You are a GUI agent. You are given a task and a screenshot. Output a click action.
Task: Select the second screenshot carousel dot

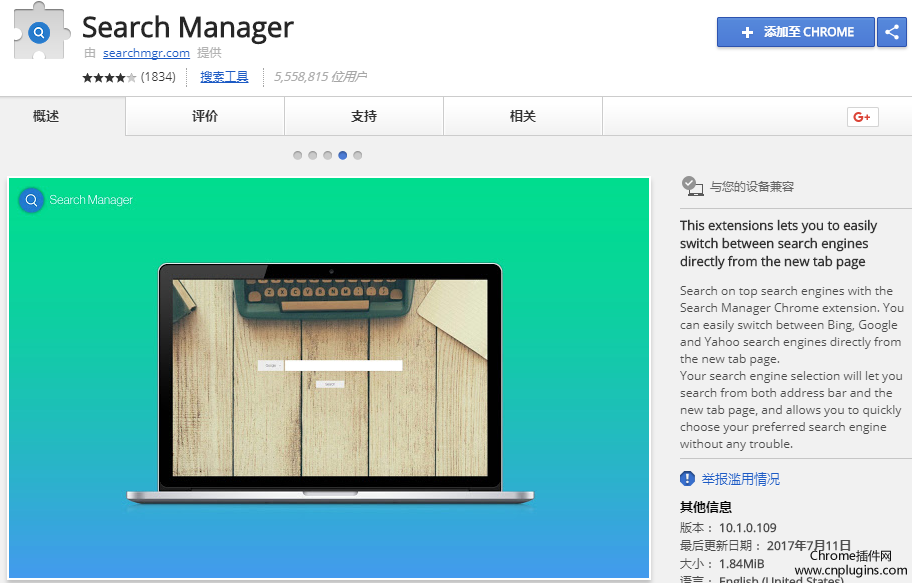point(313,155)
